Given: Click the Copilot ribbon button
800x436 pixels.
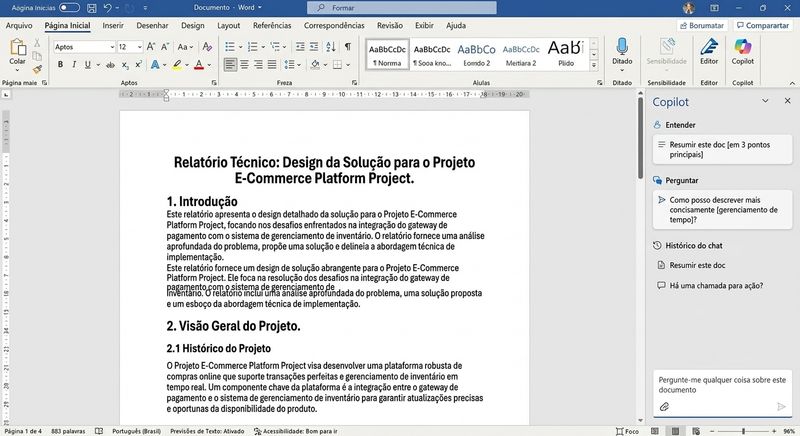Looking at the screenshot, I should 742,52.
